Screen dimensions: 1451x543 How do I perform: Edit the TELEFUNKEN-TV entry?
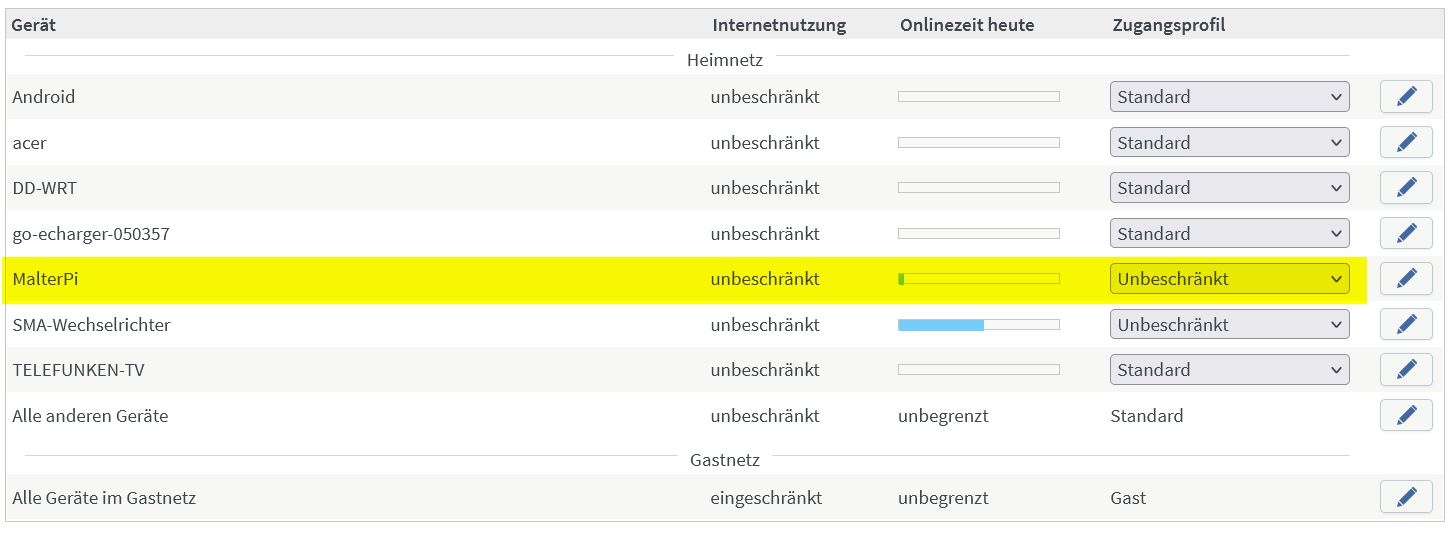1406,369
